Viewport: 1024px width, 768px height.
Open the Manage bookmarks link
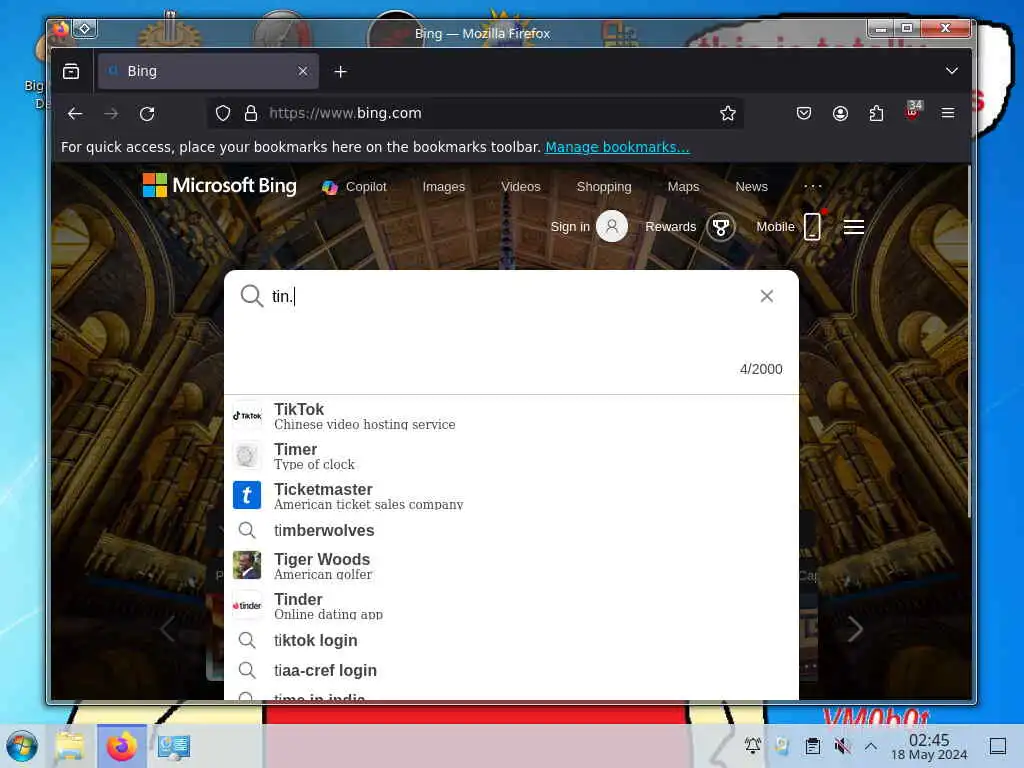(617, 147)
